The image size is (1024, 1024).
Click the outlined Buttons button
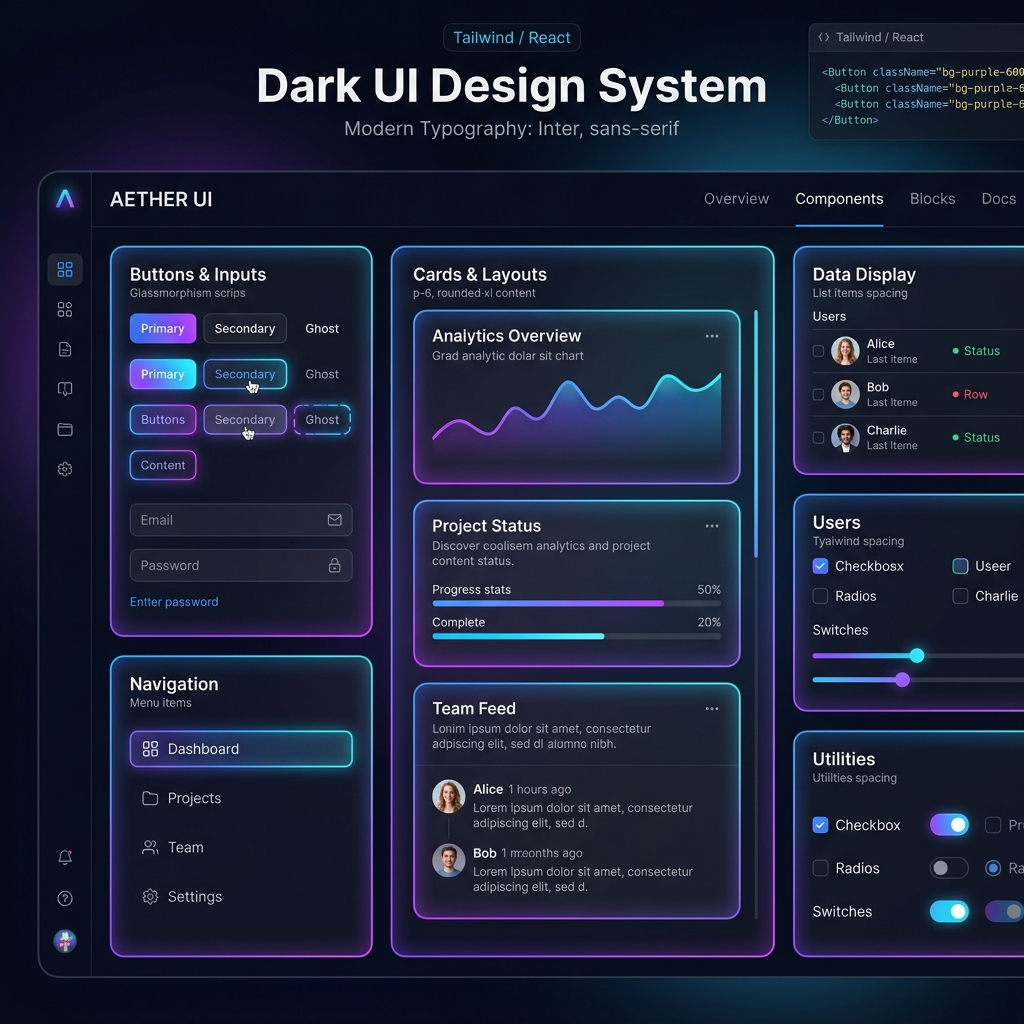pyautogui.click(x=163, y=419)
